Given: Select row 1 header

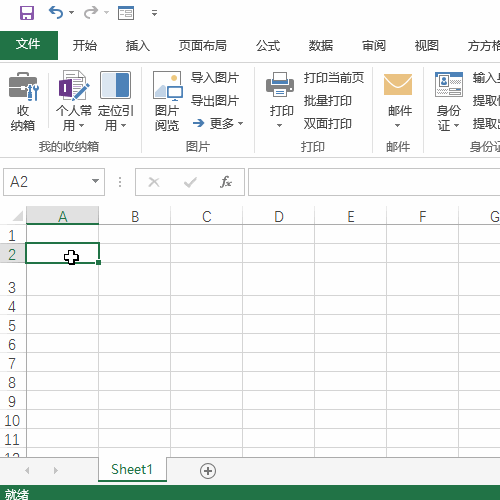Looking at the screenshot, I should point(13,235).
